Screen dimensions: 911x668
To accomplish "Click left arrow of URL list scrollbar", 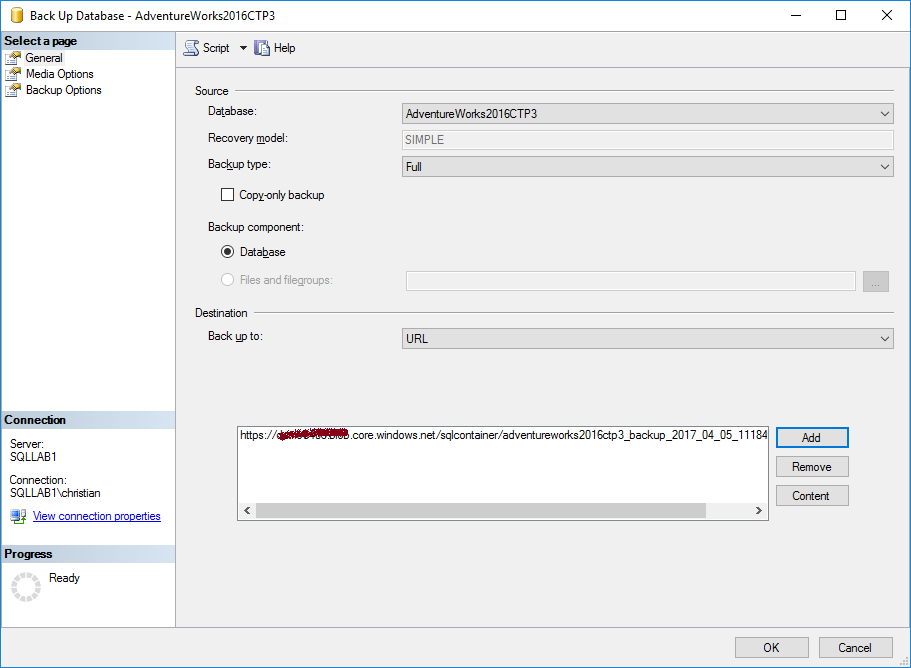I will 248,511.
